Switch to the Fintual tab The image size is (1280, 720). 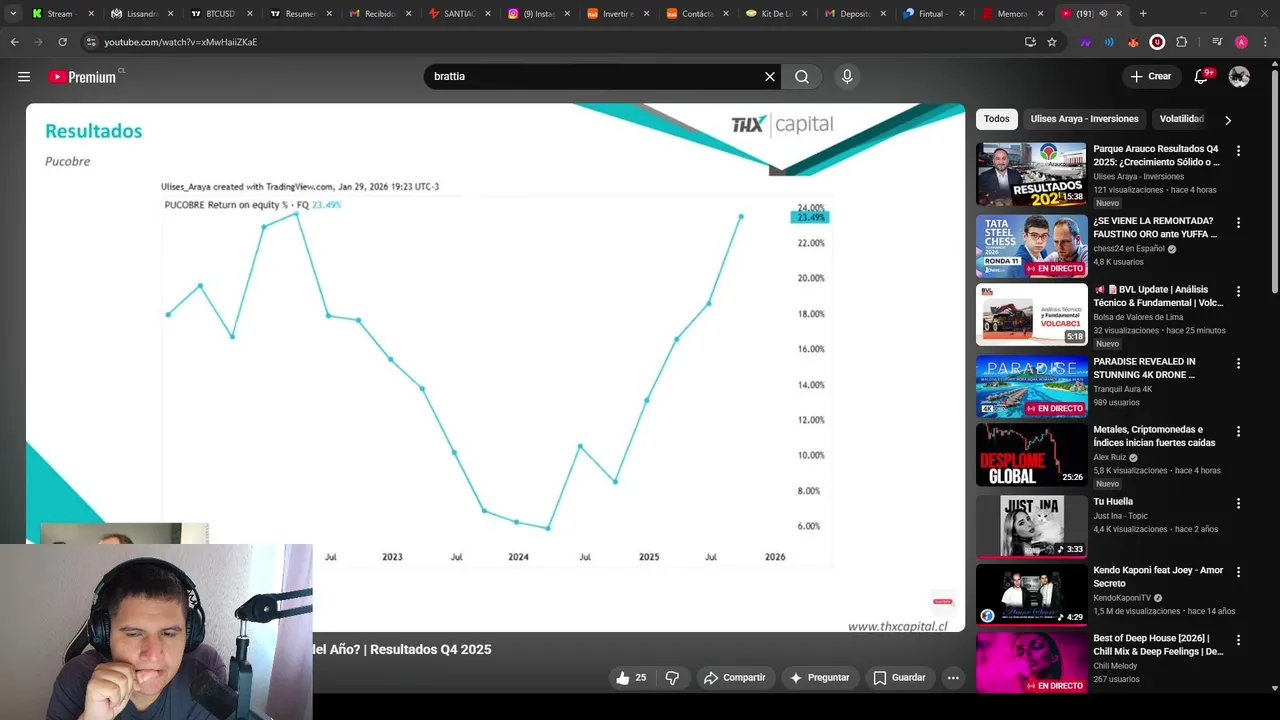coord(934,14)
